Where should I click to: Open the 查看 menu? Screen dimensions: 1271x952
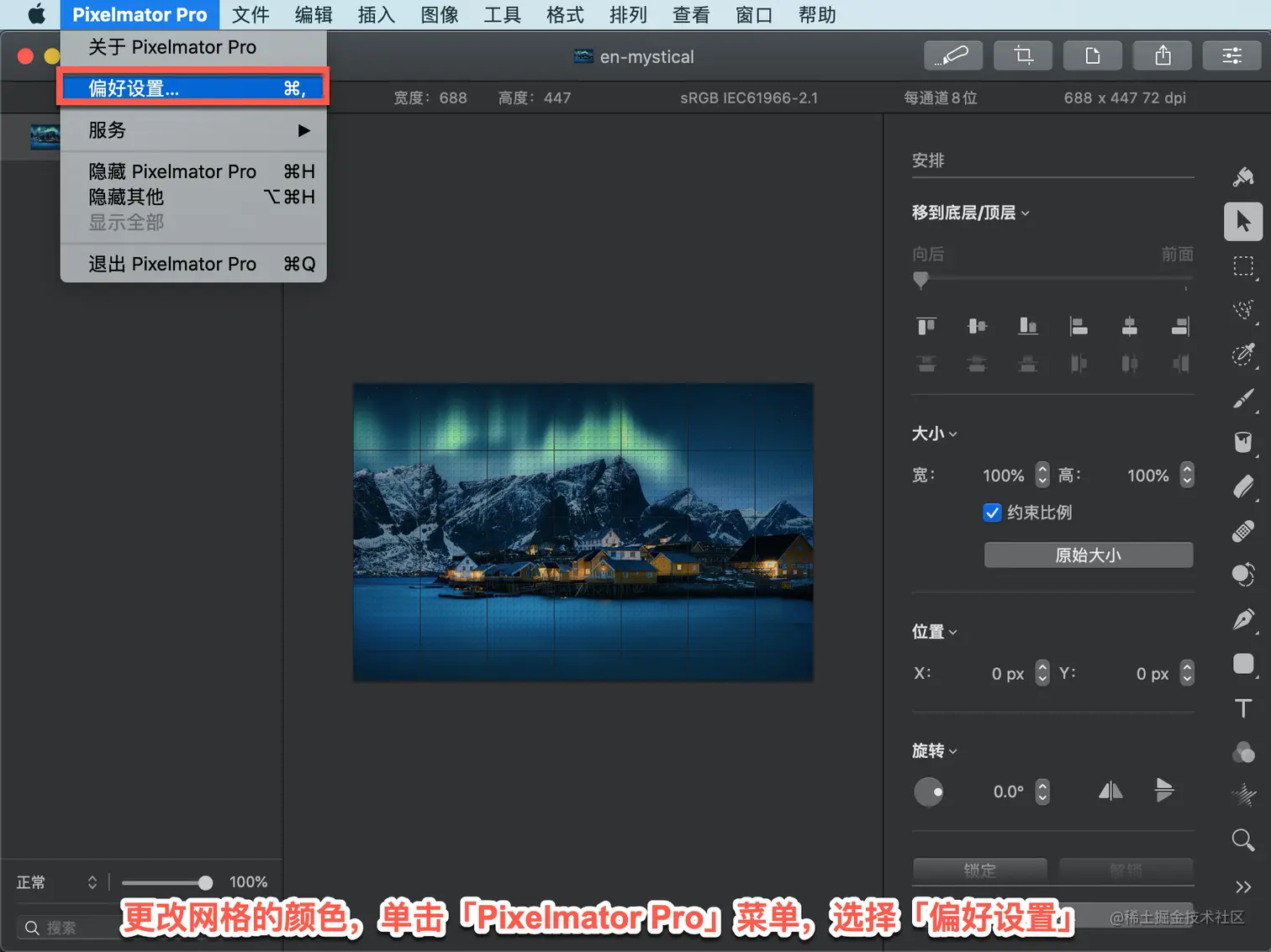691,15
